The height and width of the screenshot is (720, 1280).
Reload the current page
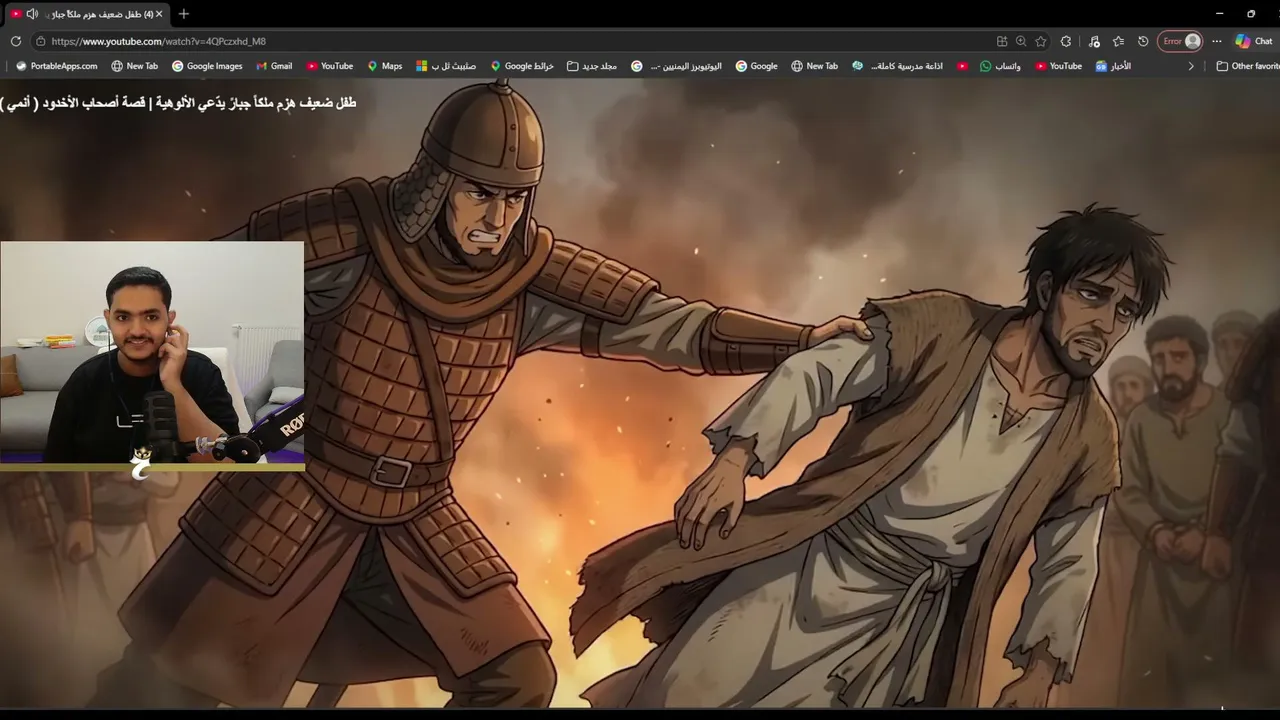point(16,41)
